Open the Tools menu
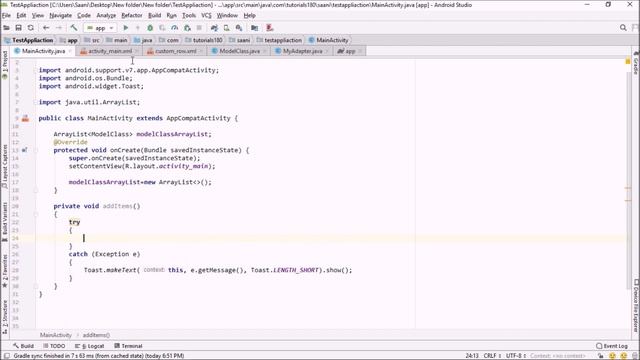Viewport: 640px width, 360px height. 189,16
